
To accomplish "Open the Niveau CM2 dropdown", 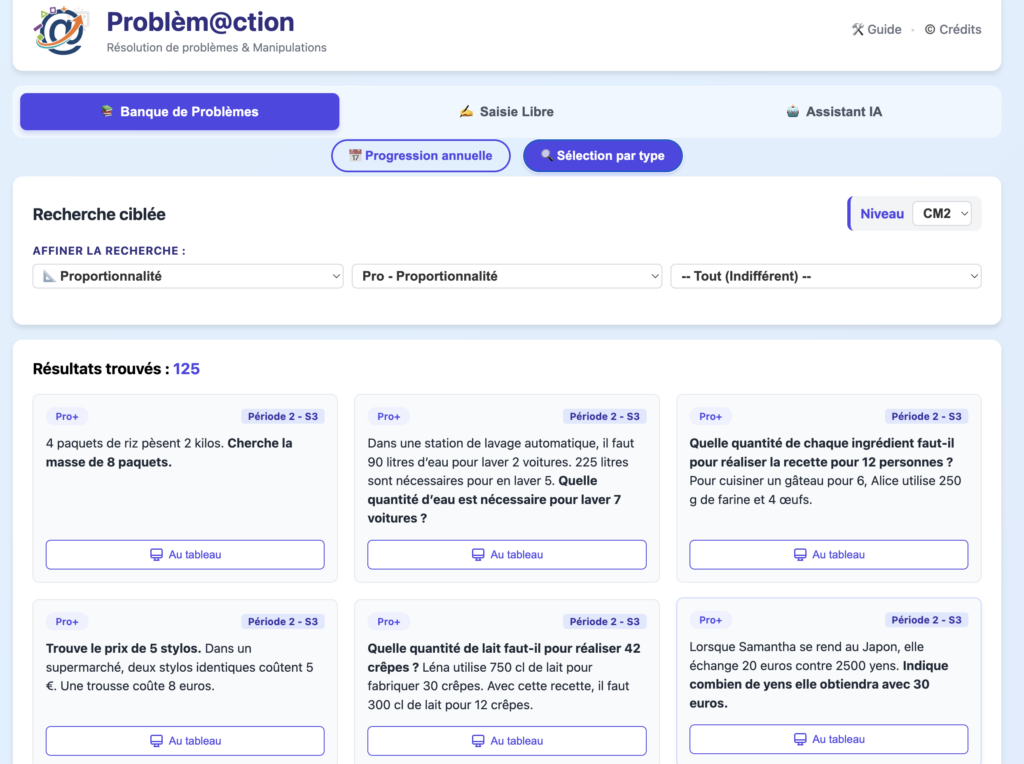I will [x=941, y=214].
